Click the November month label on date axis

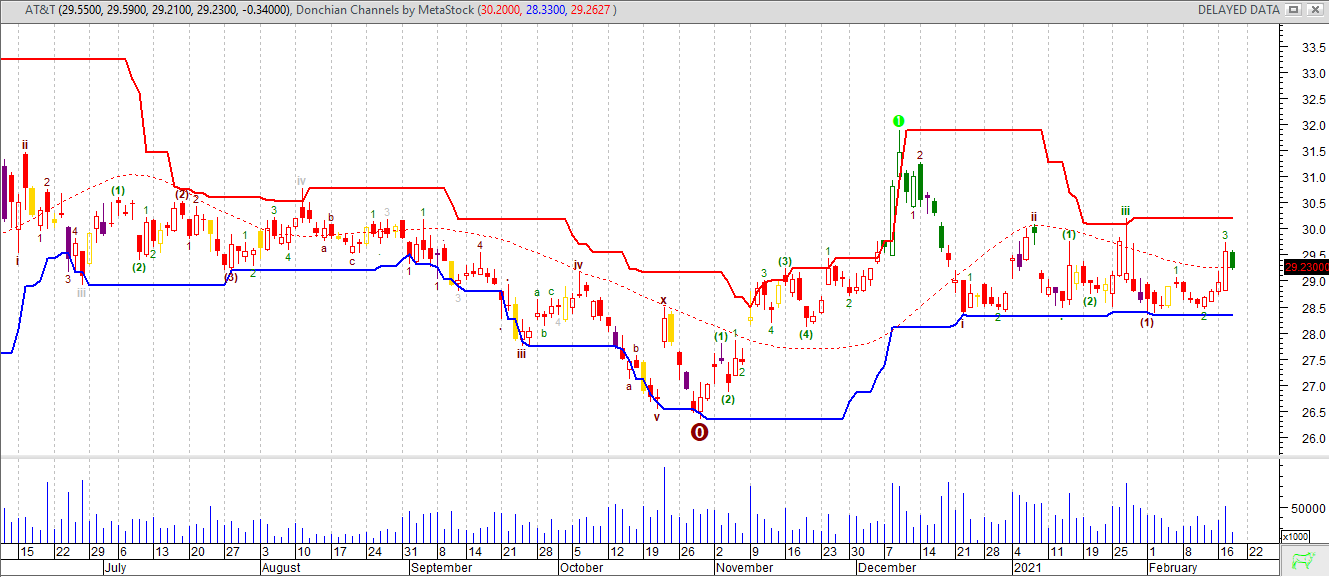click(744, 567)
